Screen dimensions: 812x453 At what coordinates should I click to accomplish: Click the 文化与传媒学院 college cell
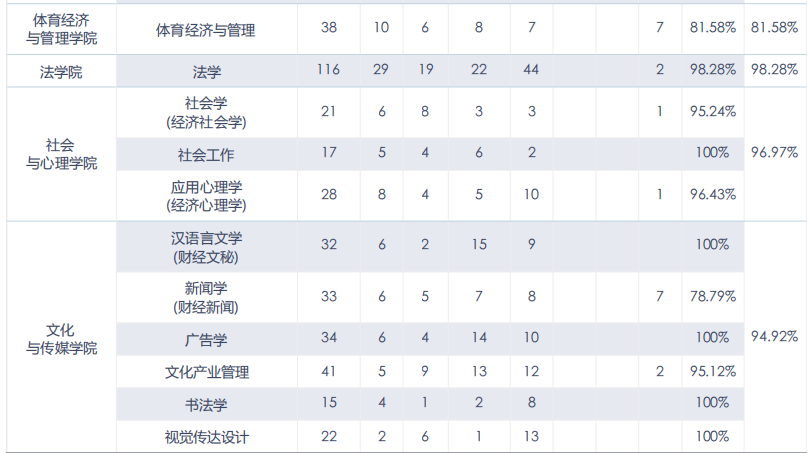61,338
